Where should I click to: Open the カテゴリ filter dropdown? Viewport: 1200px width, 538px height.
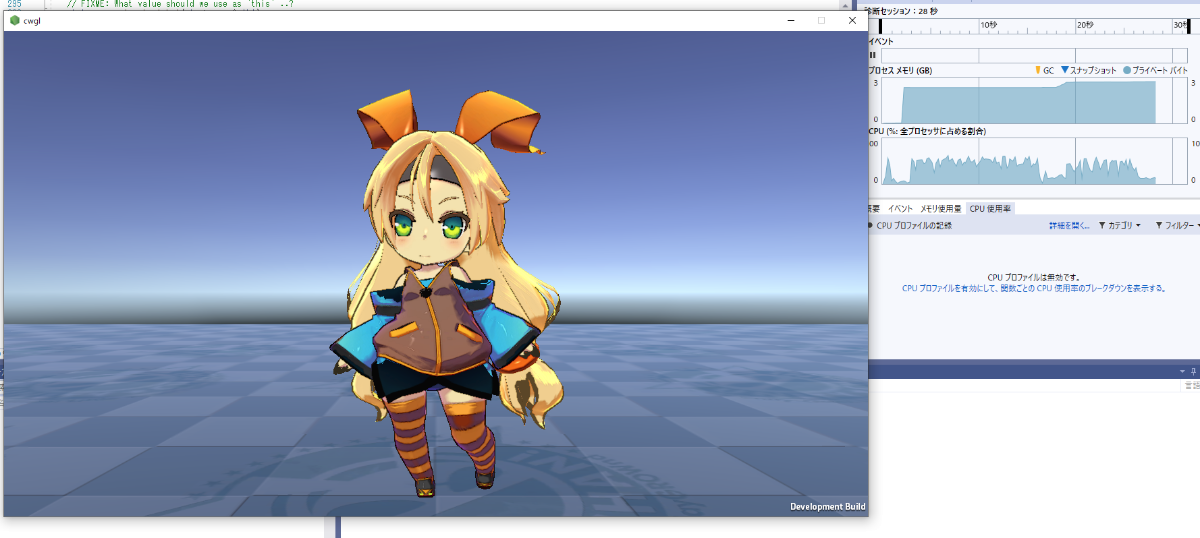(x=1119, y=226)
